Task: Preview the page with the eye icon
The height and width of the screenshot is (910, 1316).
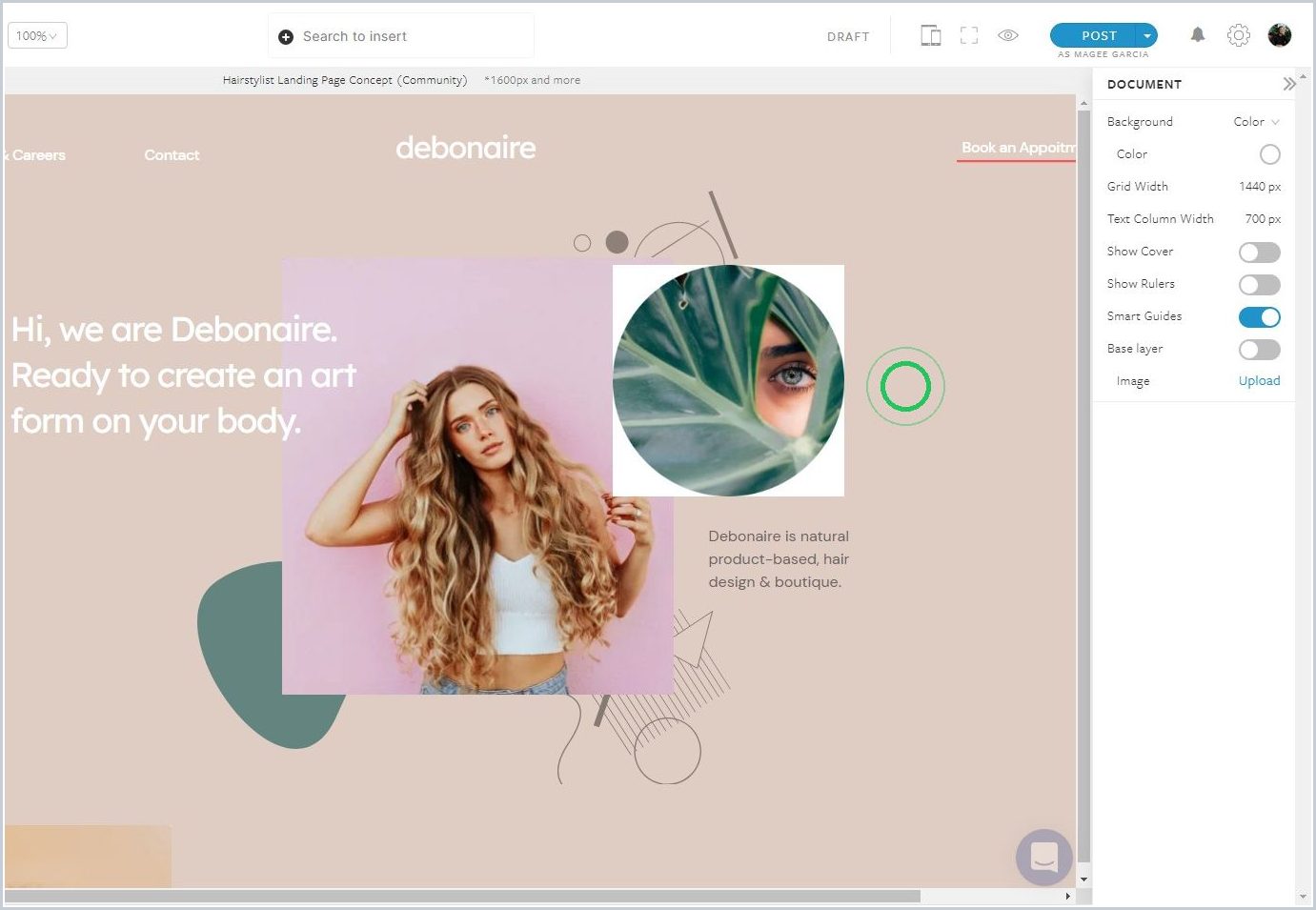Action: [1008, 35]
